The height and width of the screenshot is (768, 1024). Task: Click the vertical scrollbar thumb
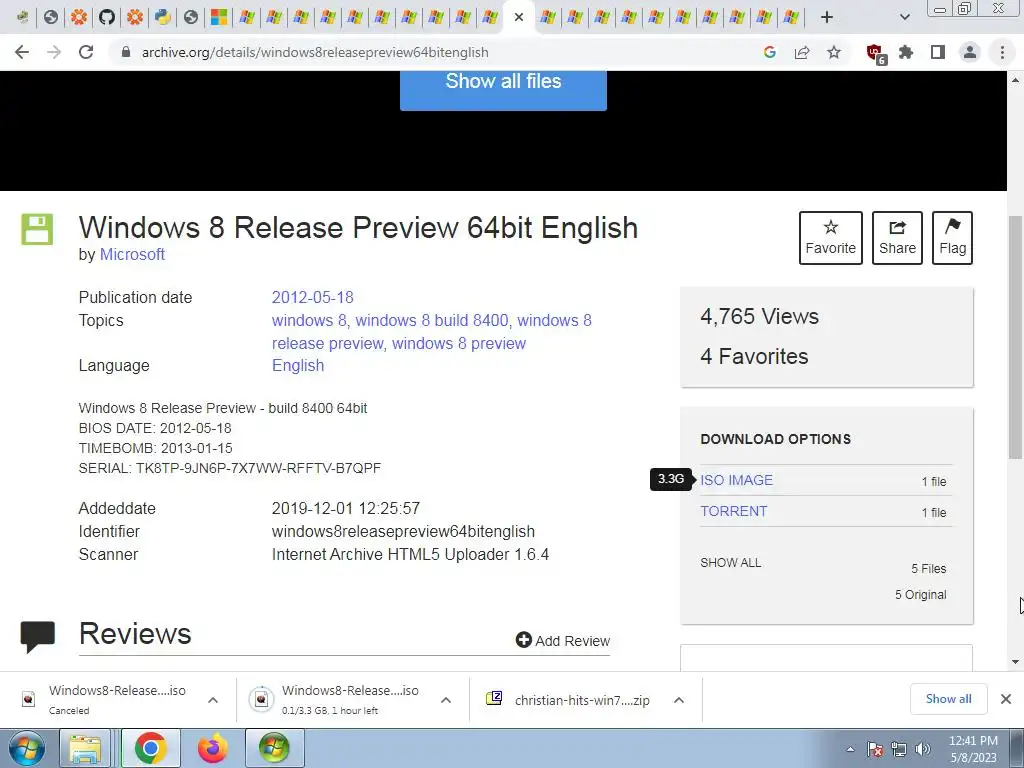coord(1016,336)
